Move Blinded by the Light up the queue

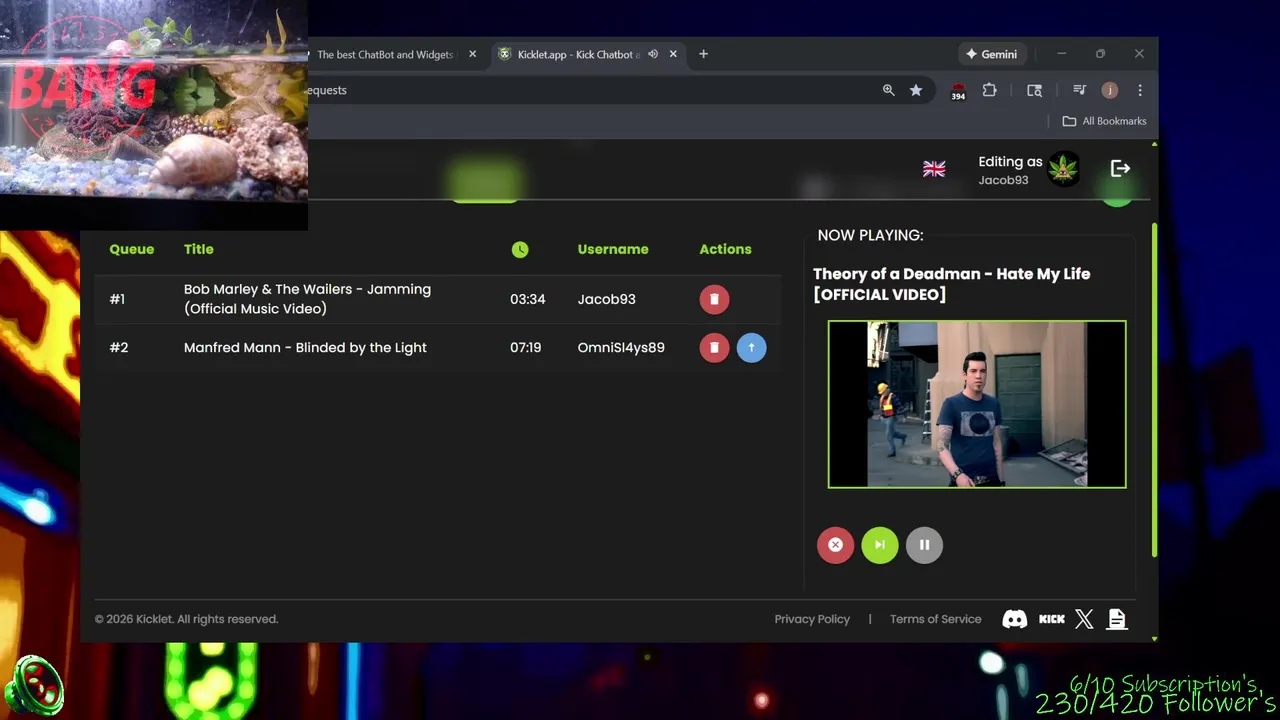751,347
